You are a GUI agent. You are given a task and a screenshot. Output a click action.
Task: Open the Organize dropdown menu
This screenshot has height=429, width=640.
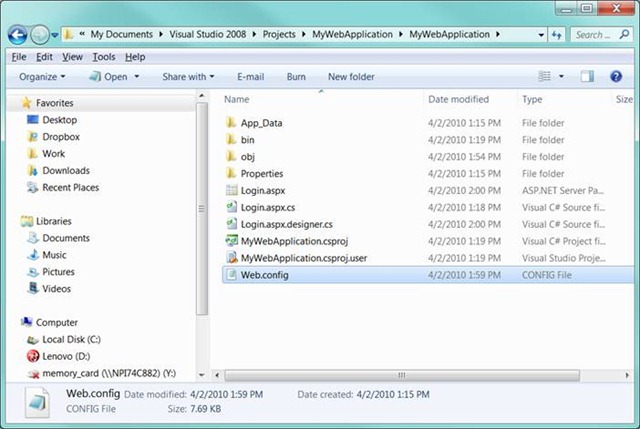point(42,76)
